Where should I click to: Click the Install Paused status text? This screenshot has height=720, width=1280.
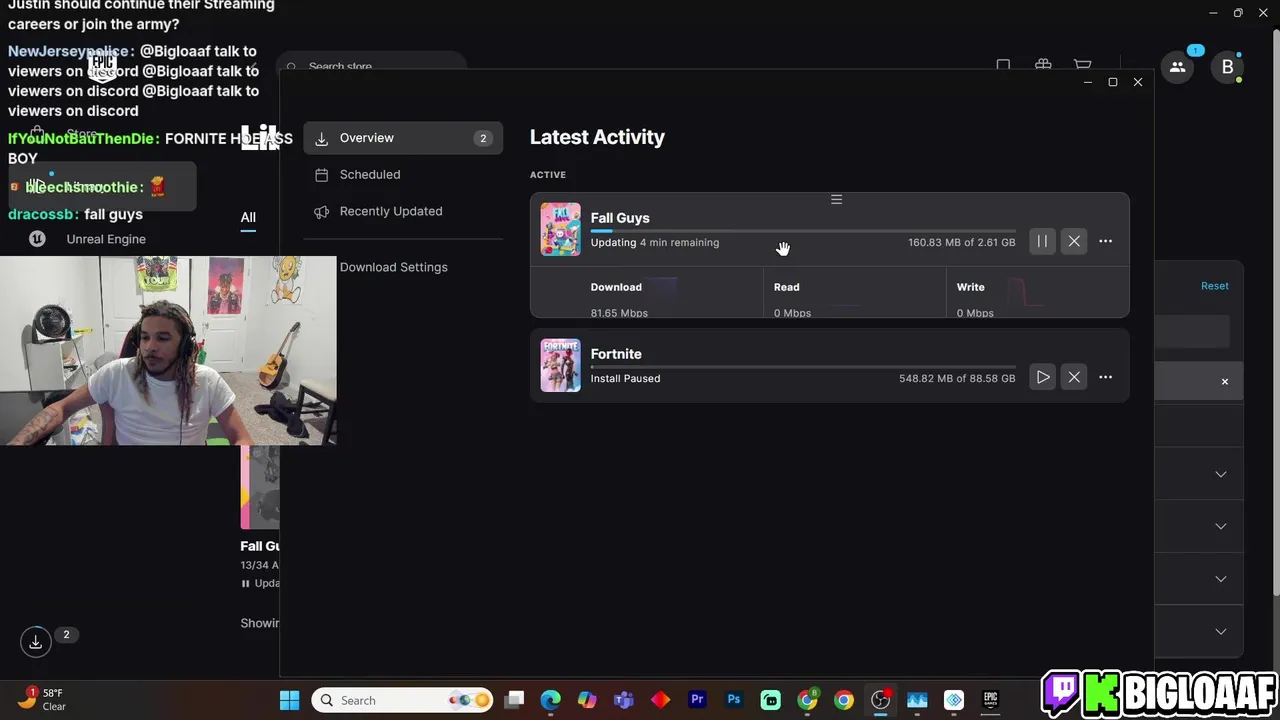tap(625, 378)
